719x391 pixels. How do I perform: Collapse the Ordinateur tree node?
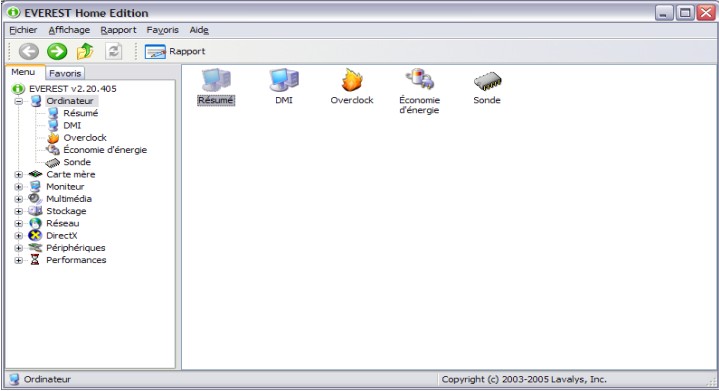(18, 101)
